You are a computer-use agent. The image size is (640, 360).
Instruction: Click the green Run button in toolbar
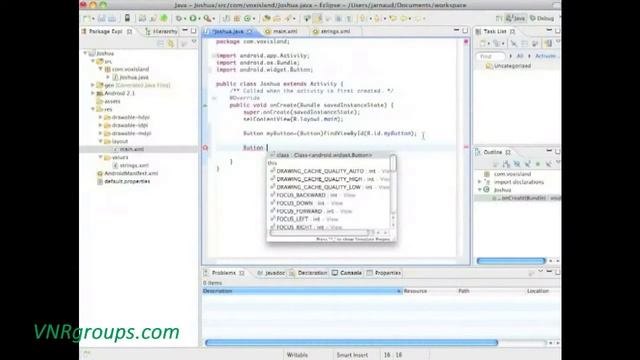193,18
